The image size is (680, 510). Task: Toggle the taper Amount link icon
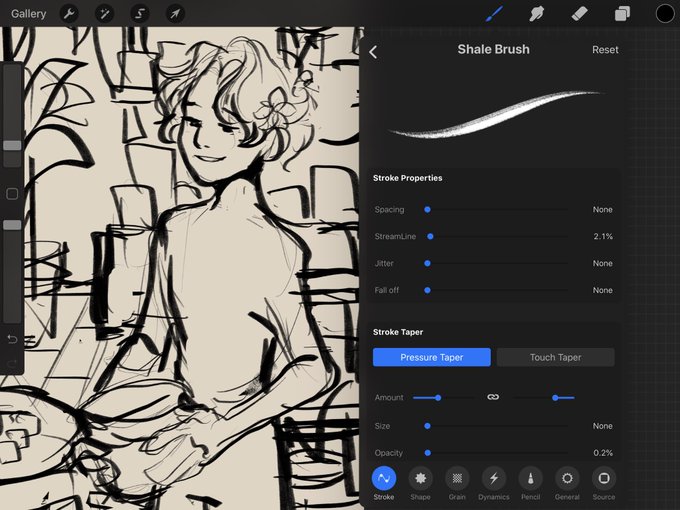click(493, 397)
